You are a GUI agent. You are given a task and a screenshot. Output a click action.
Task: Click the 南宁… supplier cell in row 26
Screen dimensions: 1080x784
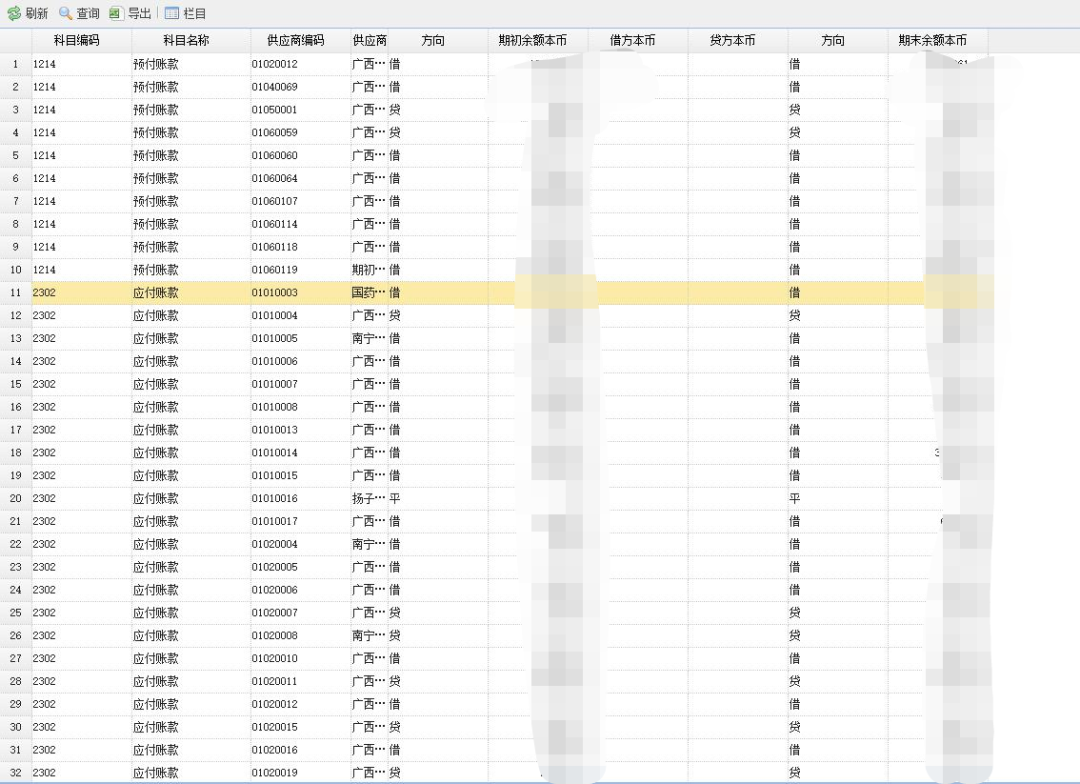click(x=368, y=635)
